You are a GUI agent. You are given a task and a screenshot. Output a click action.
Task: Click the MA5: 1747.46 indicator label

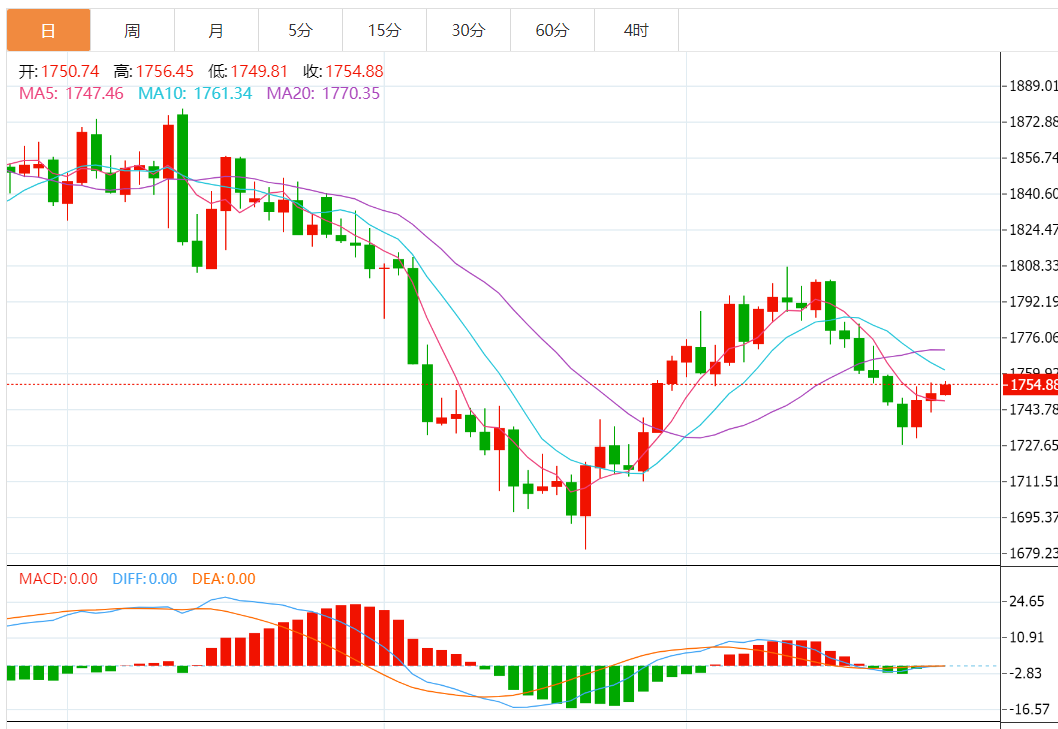(x=72, y=93)
